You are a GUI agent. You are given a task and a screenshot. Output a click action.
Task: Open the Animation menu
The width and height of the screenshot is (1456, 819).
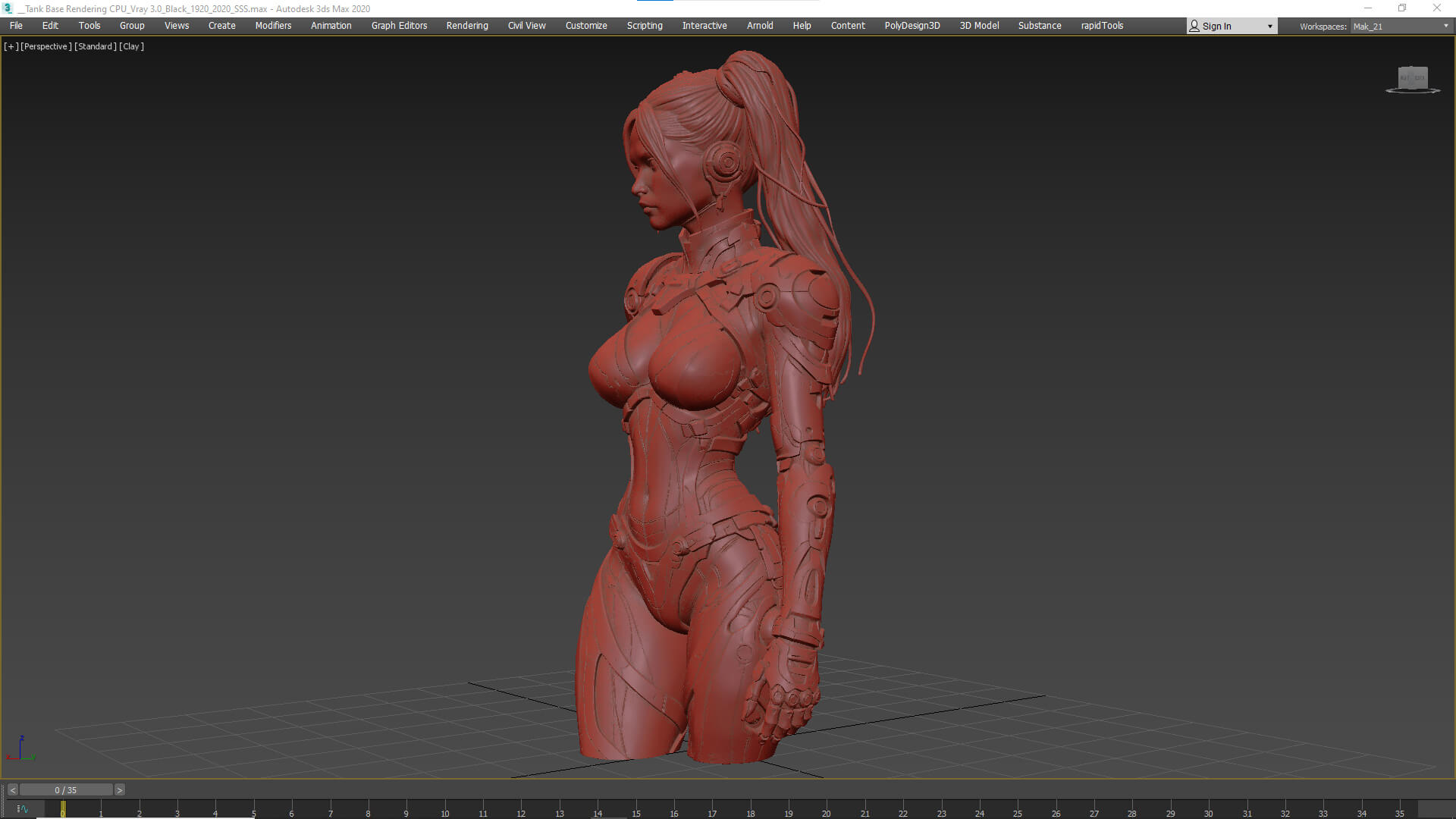click(x=331, y=26)
